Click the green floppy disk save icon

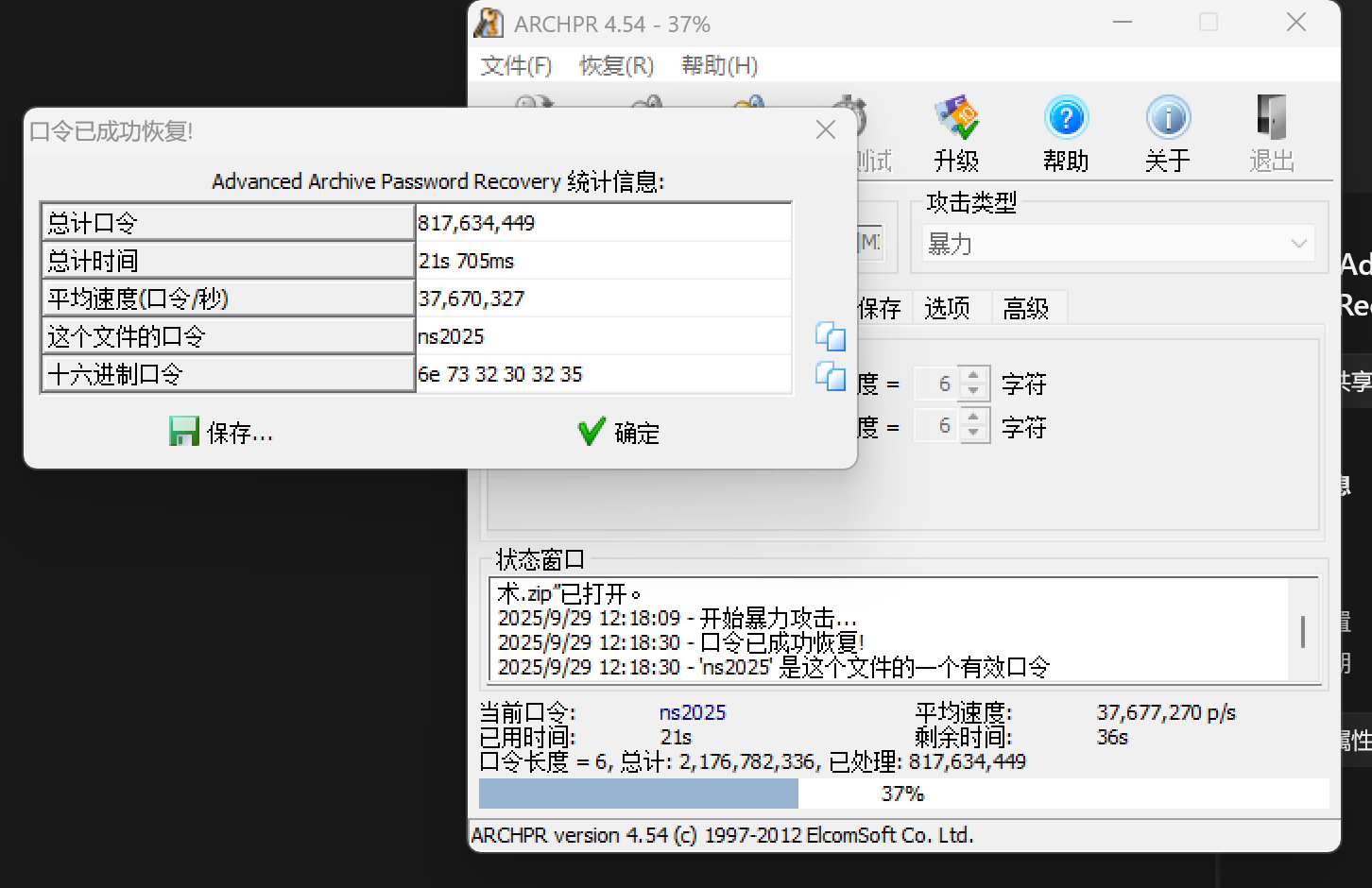tap(184, 432)
